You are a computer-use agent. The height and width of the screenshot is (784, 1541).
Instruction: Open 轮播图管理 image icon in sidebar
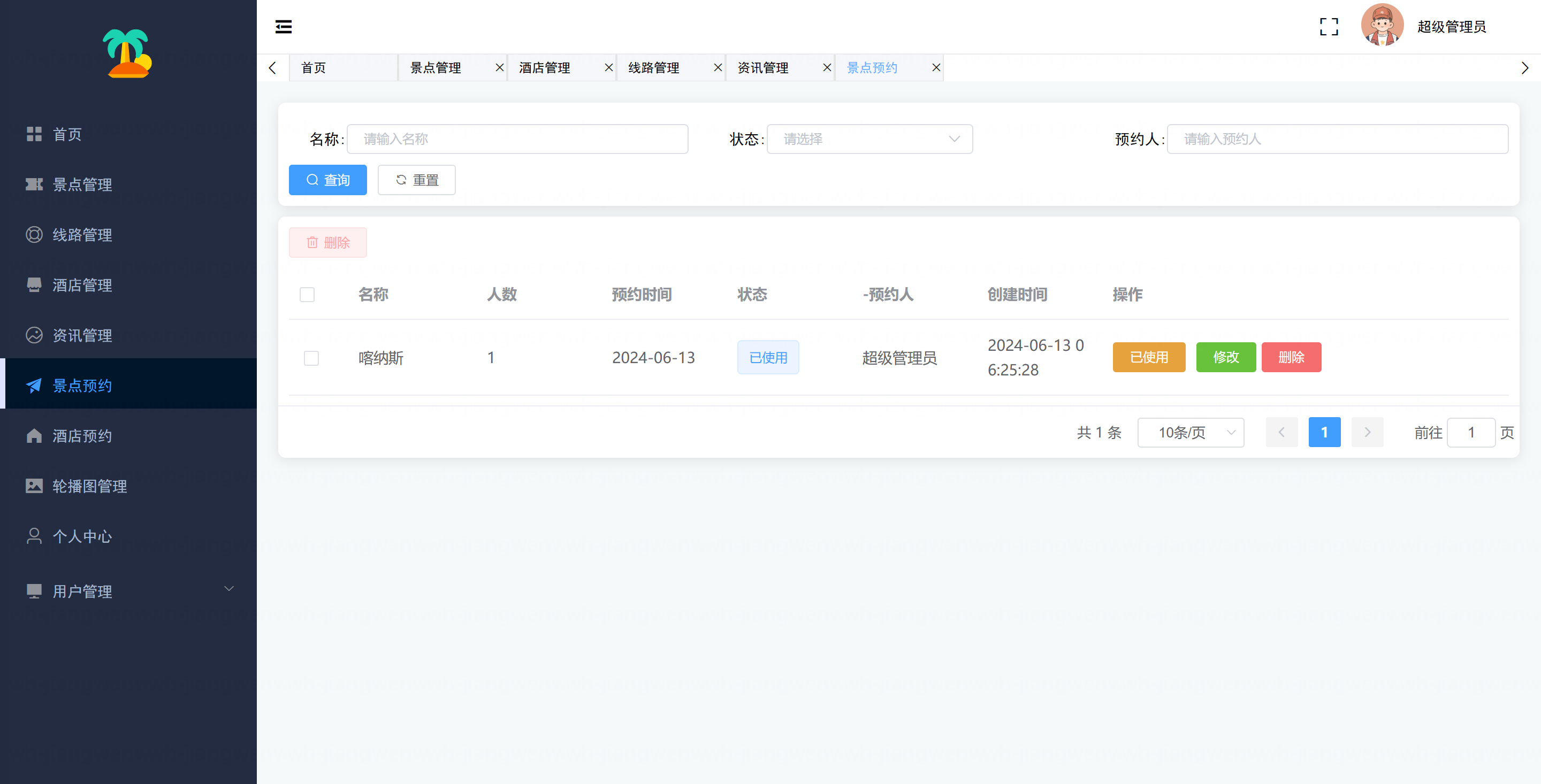coord(34,486)
